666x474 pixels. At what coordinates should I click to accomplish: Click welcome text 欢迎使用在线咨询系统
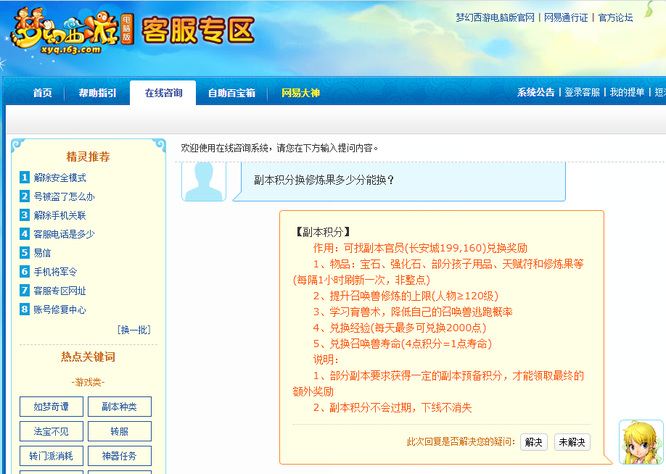click(x=279, y=148)
